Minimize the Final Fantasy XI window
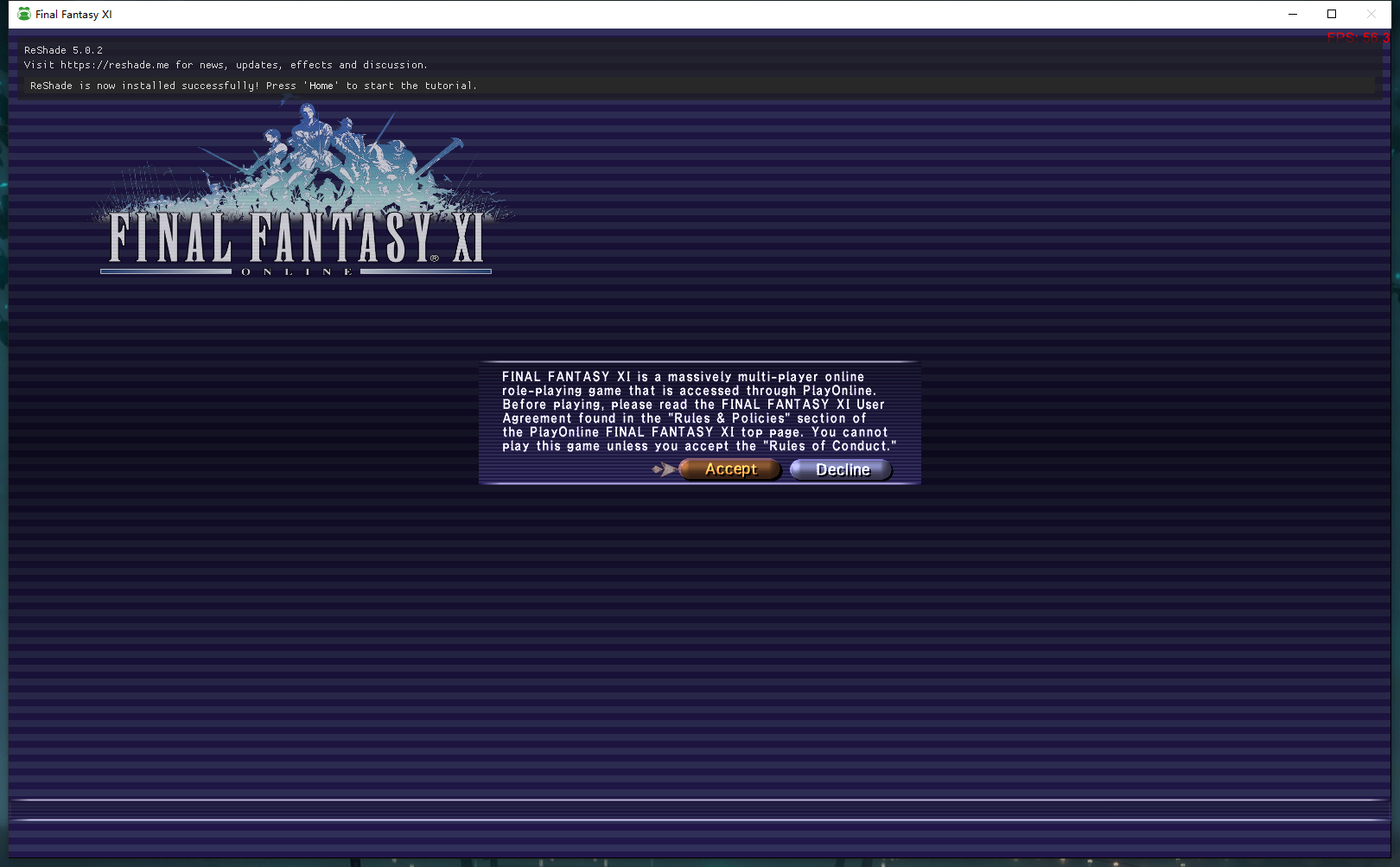 pos(1292,14)
